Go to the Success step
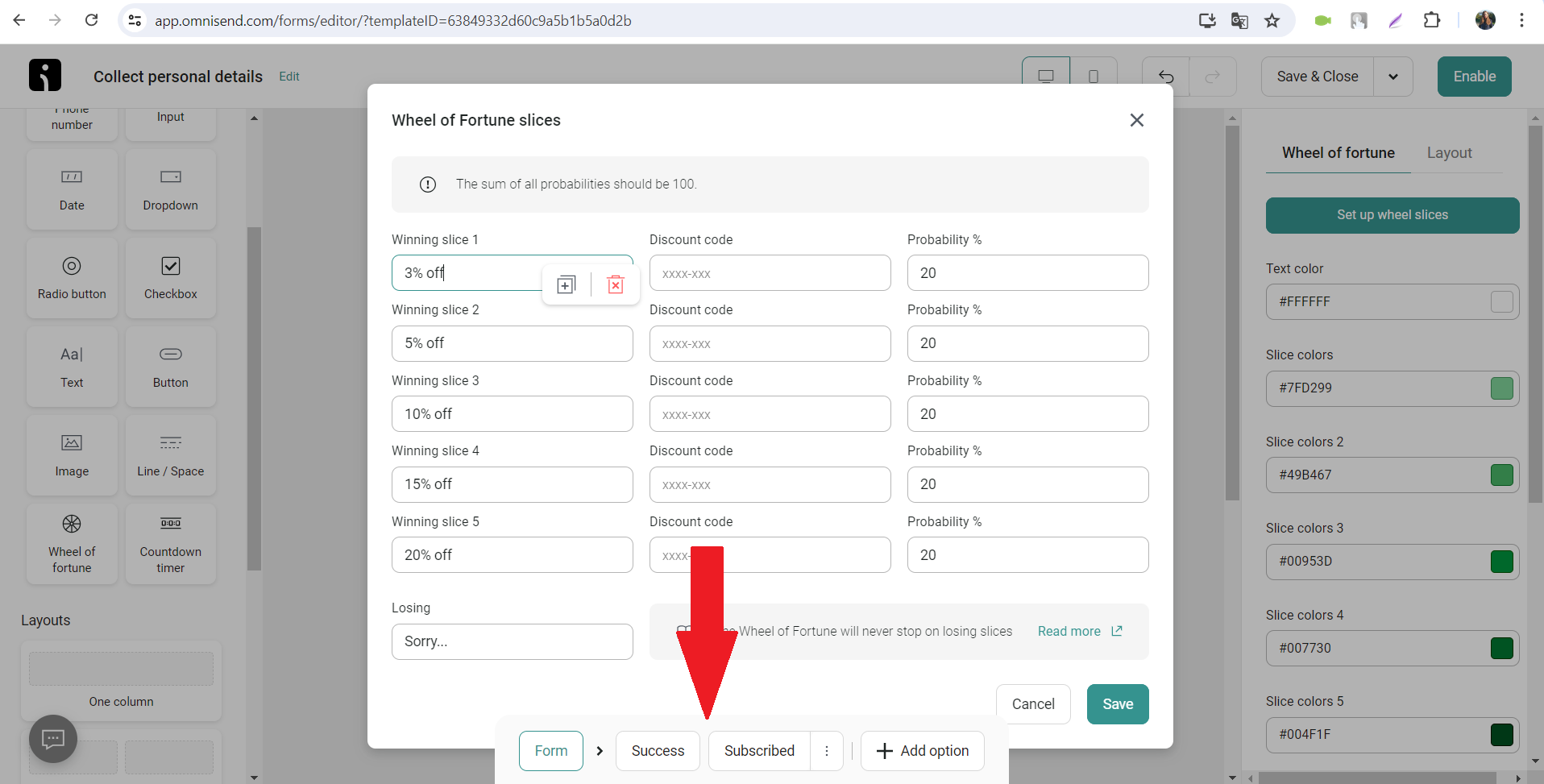Image resolution: width=1544 pixels, height=784 pixels. click(x=658, y=751)
